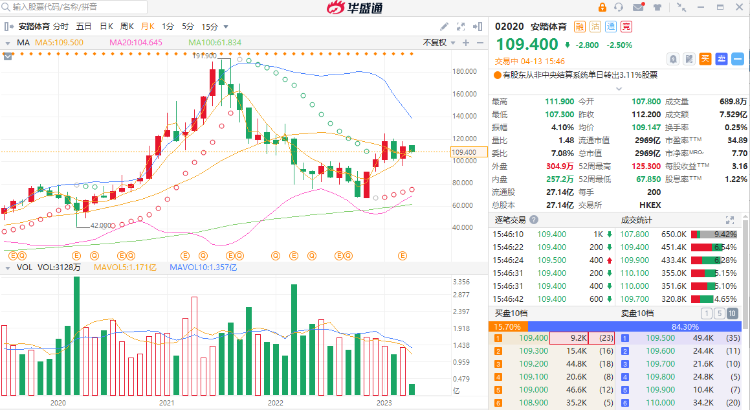The height and width of the screenshot is (410, 750).
Task: Click stock code 02020 header
Action: coord(509,27)
